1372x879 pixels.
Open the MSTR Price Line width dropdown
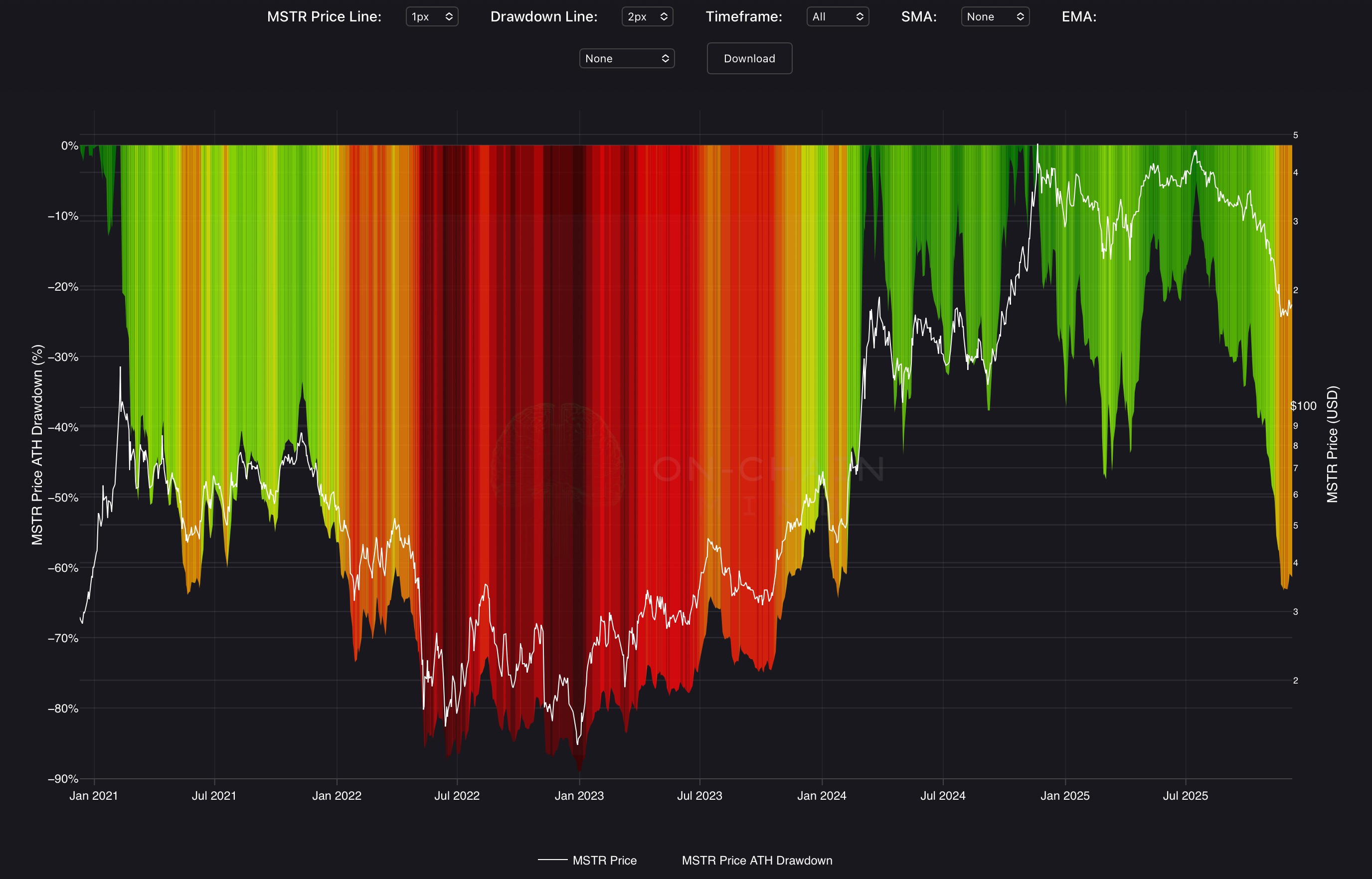[431, 16]
